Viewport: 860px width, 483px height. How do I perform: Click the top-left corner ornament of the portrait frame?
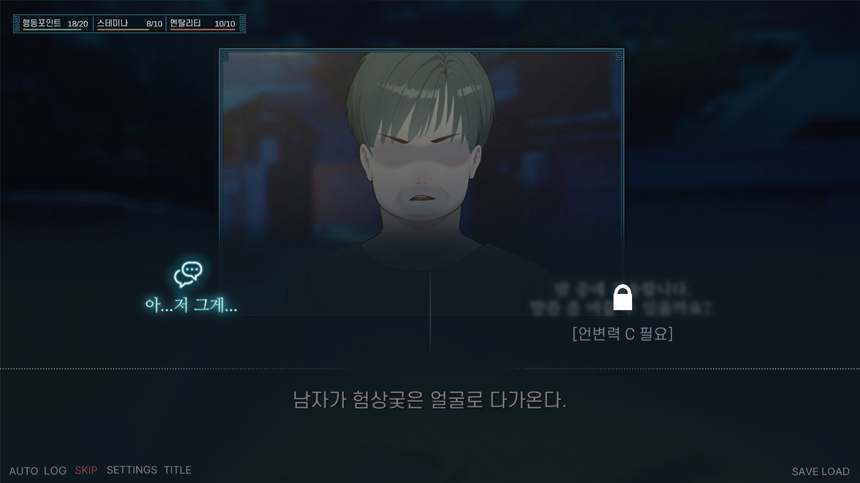coord(224,56)
